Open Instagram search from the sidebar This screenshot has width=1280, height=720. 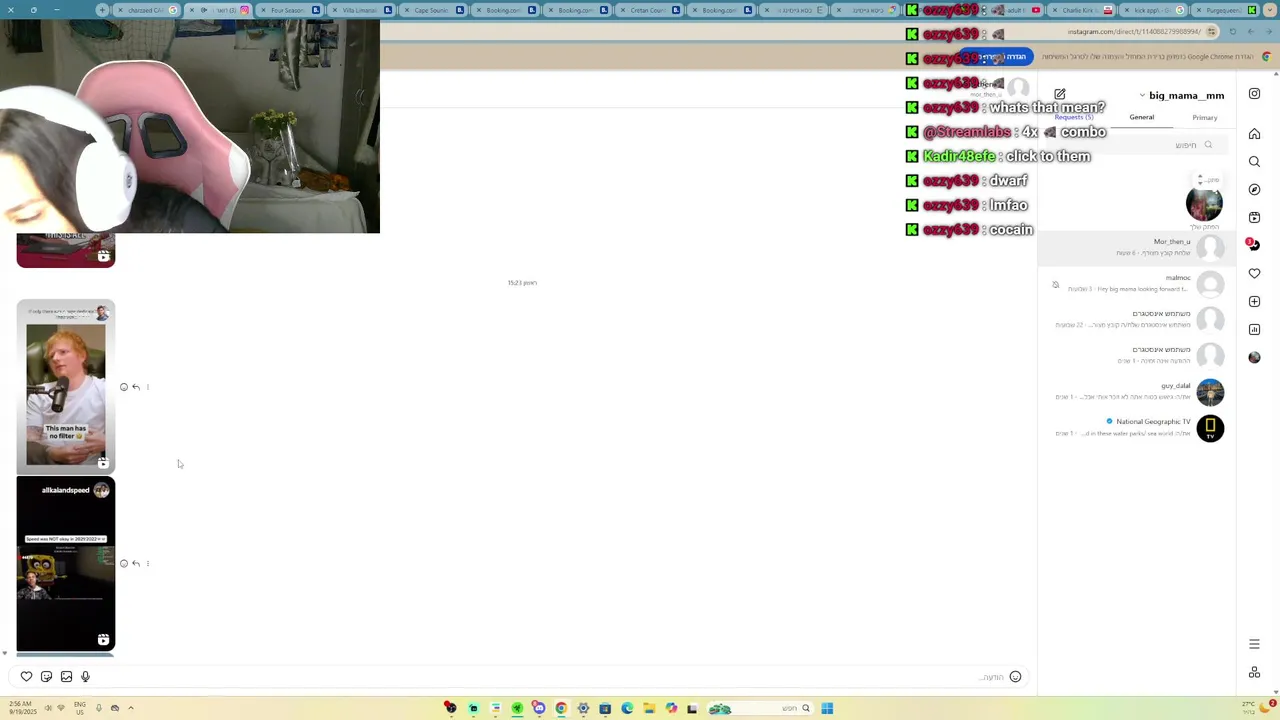(x=1254, y=162)
